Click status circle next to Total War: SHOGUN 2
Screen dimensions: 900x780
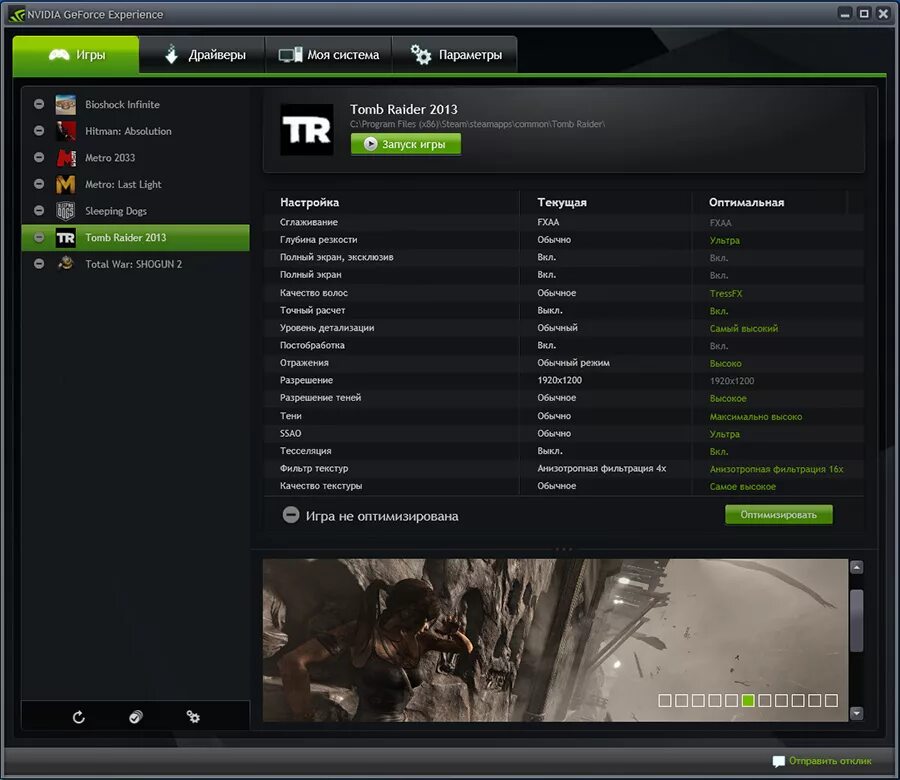(39, 264)
